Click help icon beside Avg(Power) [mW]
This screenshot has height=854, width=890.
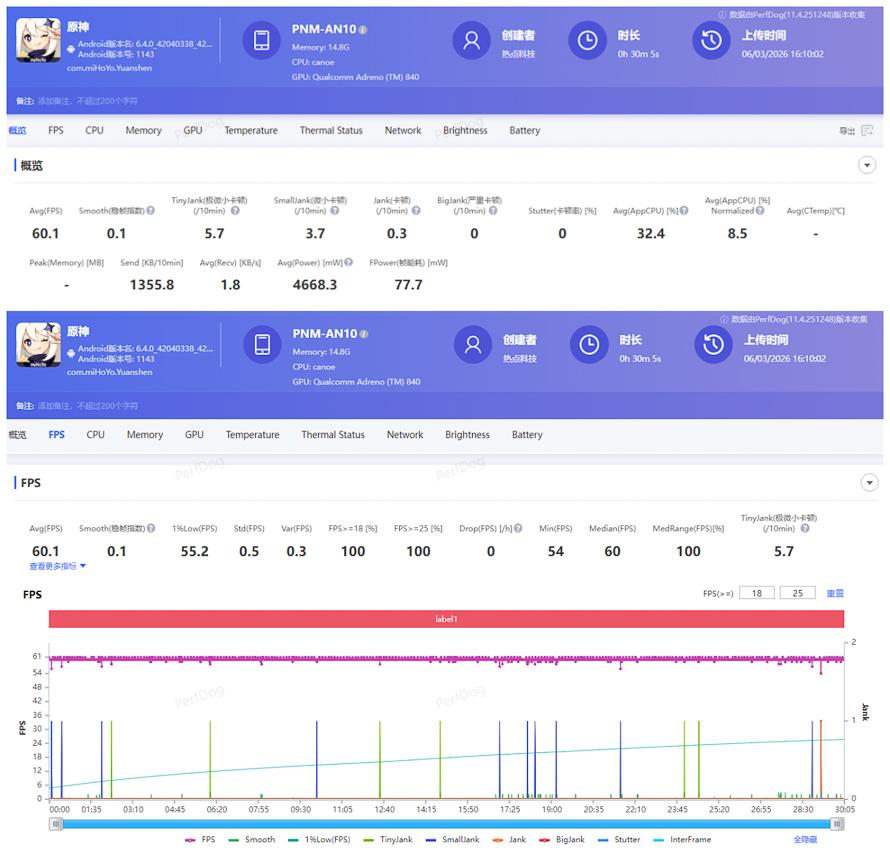tap(349, 263)
